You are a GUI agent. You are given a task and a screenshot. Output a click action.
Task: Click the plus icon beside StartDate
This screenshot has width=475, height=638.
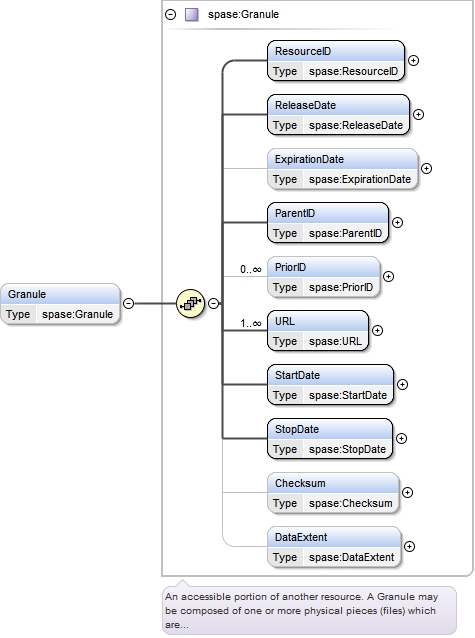402,385
